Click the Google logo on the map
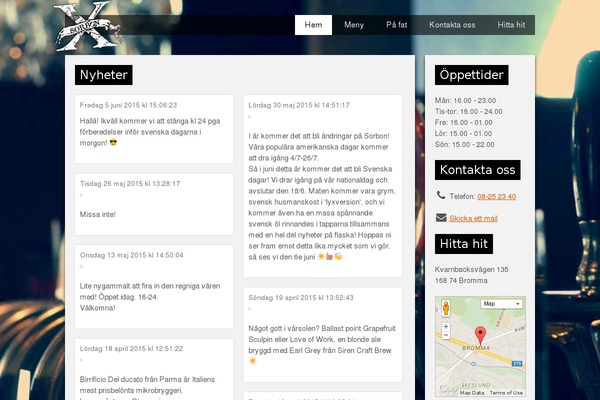 tap(448, 389)
